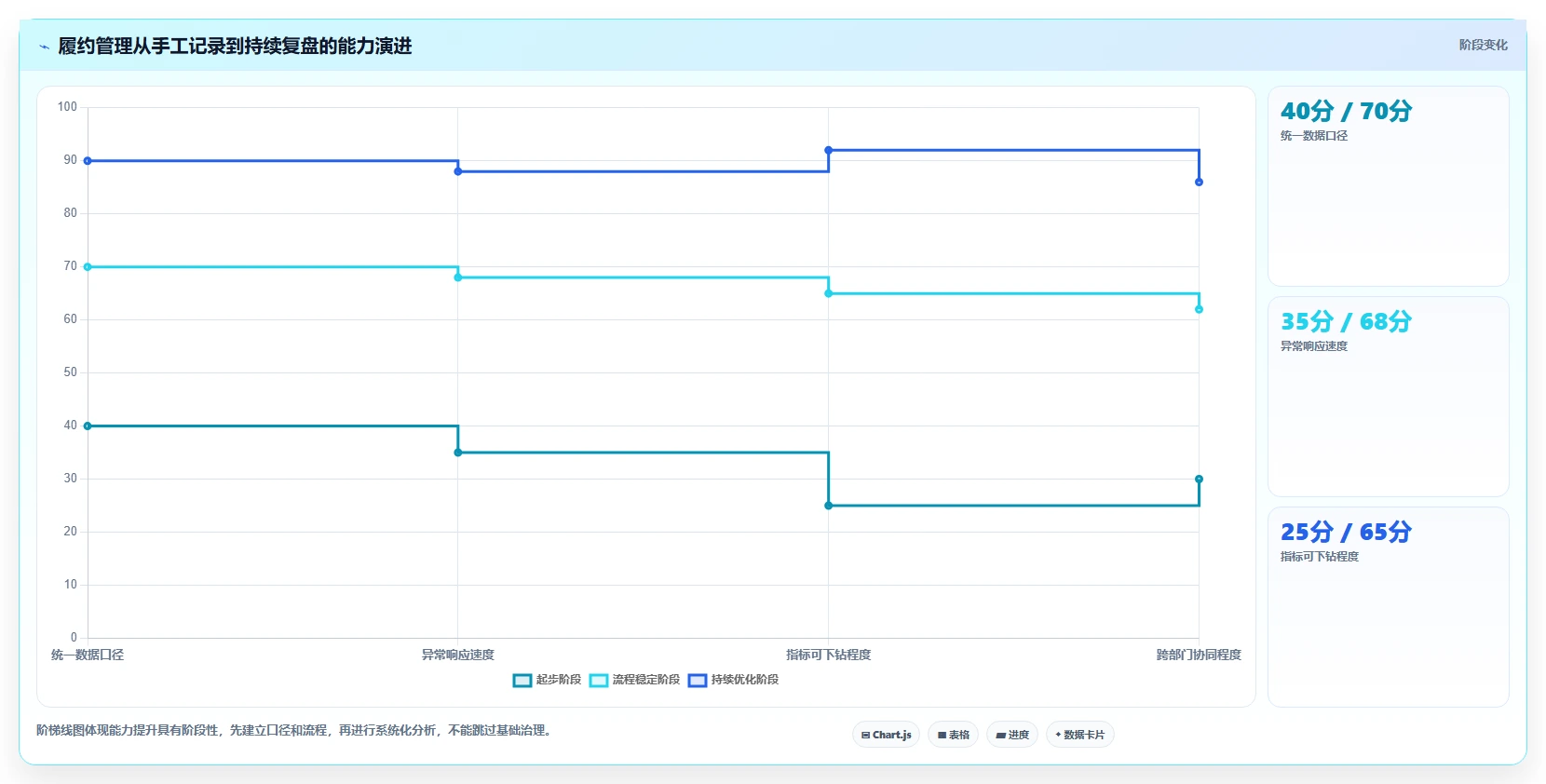Click 流程稳定阶段 point at 指标可下钻程度 (65)

829,293
